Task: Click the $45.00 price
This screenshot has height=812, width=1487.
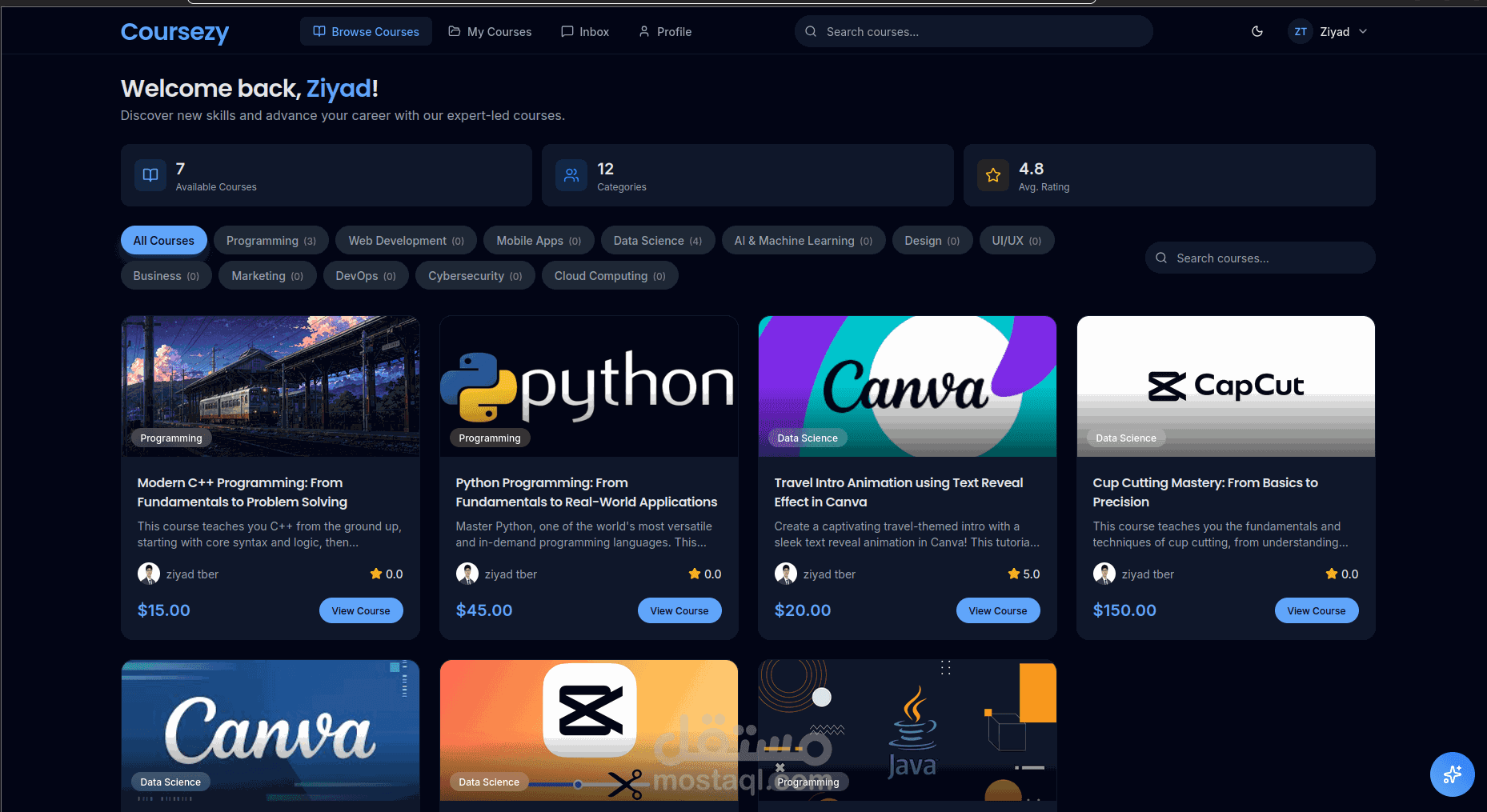Action: coord(484,610)
